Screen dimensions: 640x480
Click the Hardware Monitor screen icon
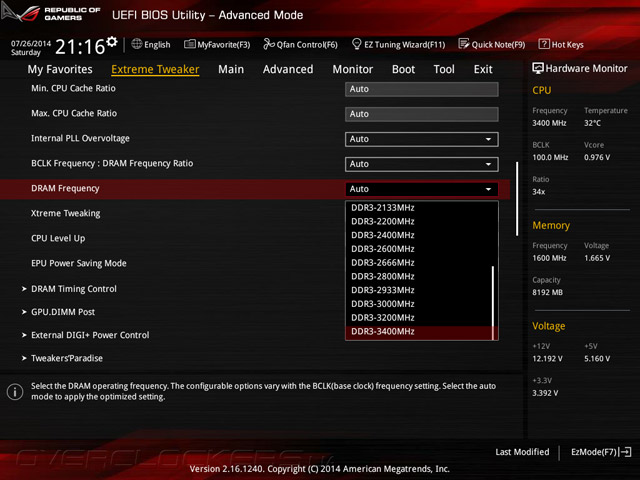click(x=538, y=69)
